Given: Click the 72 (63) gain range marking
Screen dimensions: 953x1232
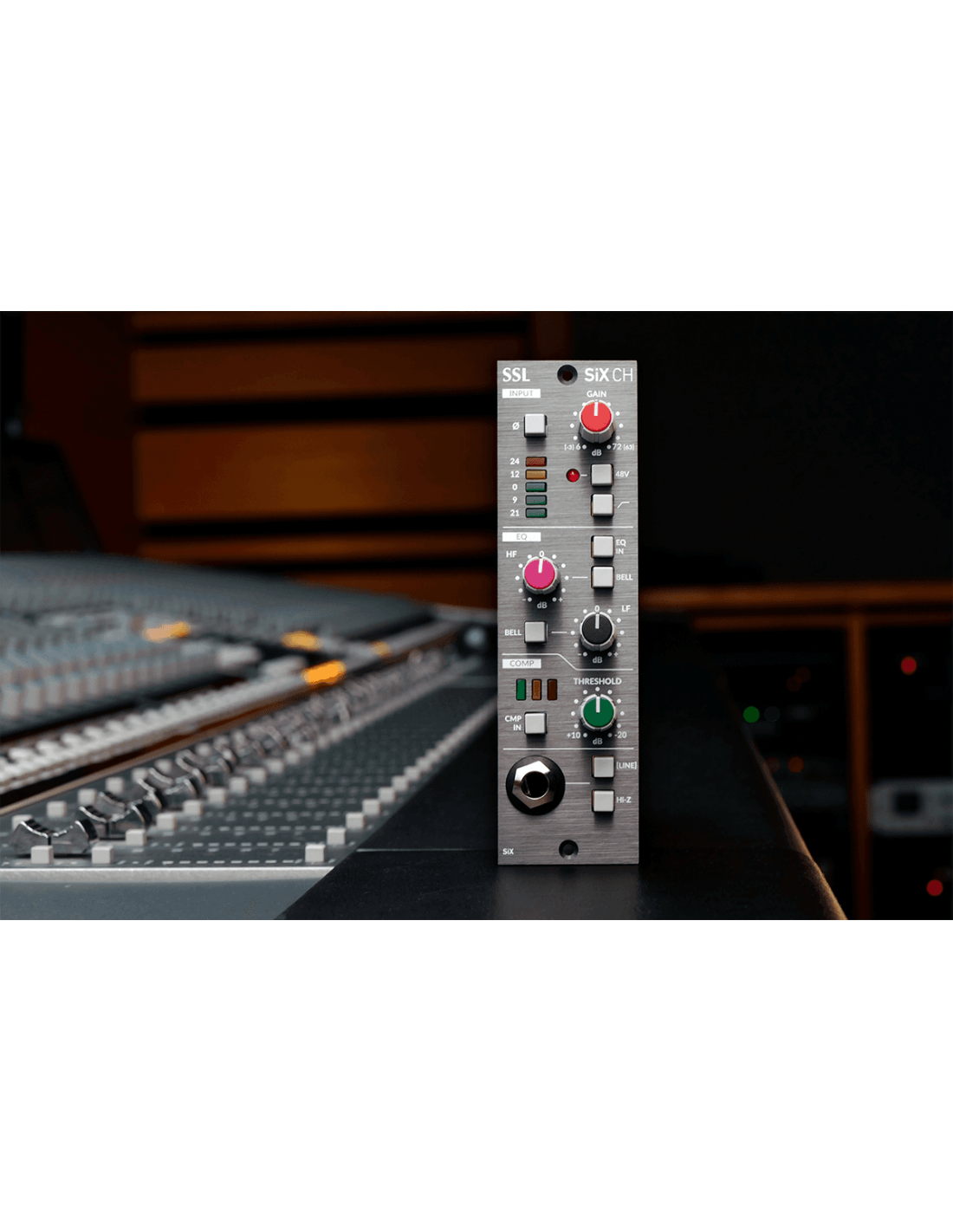Looking at the screenshot, I should (624, 447).
